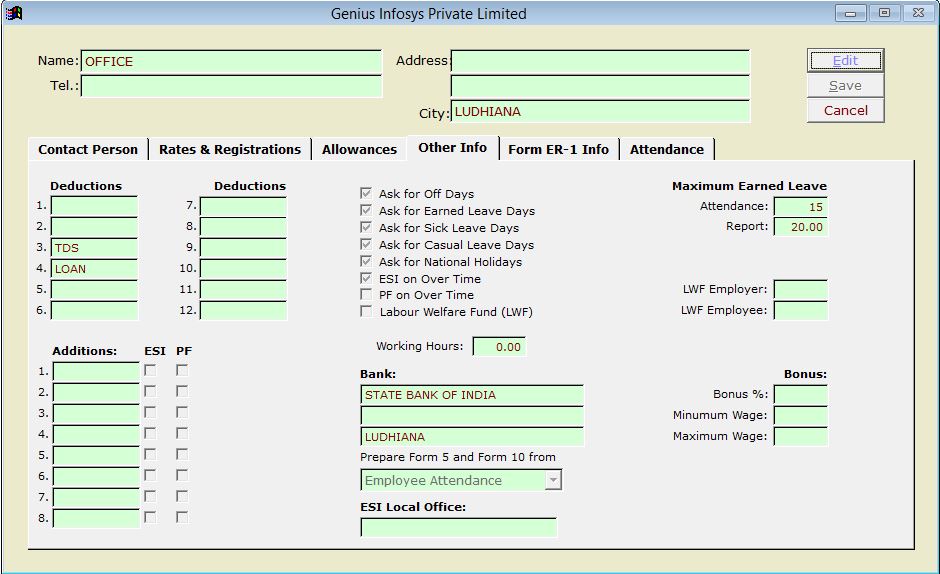Go to the Allowances tab

pyautogui.click(x=359, y=149)
